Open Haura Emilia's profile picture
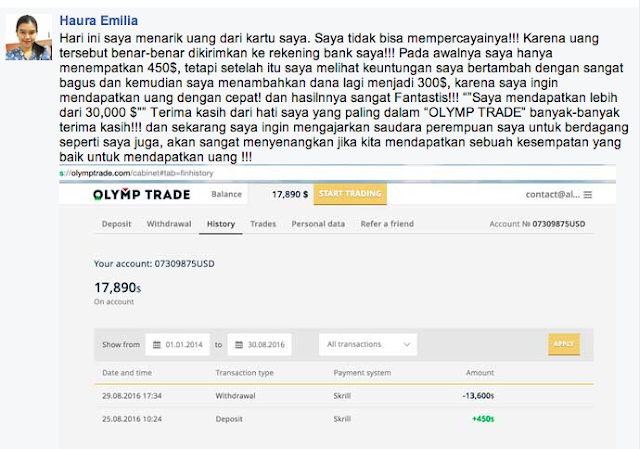640x449 pixels. [x=29, y=37]
